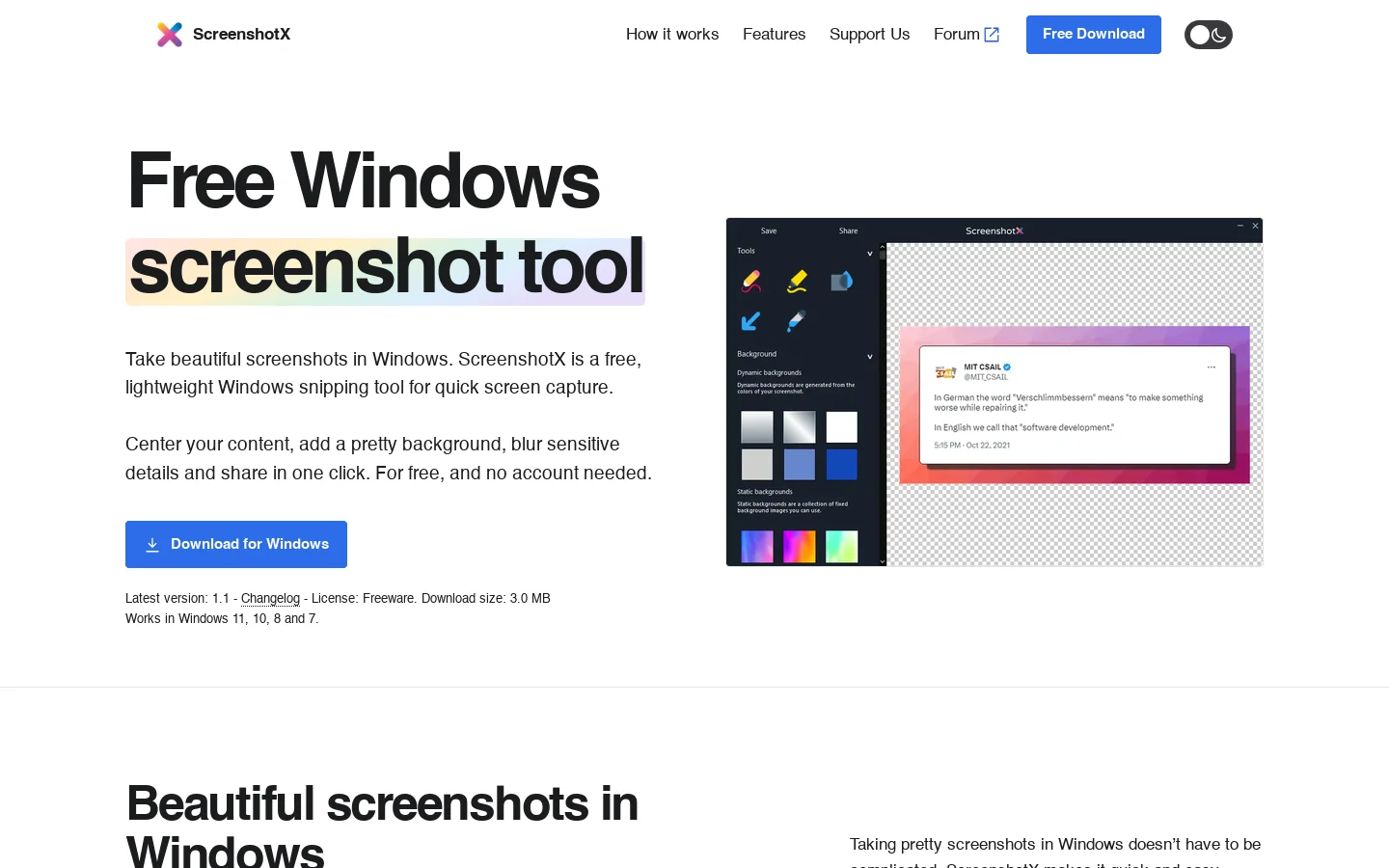The image size is (1389, 868).
Task: Click the external-link icon beside Forum
Action: pyautogui.click(x=992, y=35)
